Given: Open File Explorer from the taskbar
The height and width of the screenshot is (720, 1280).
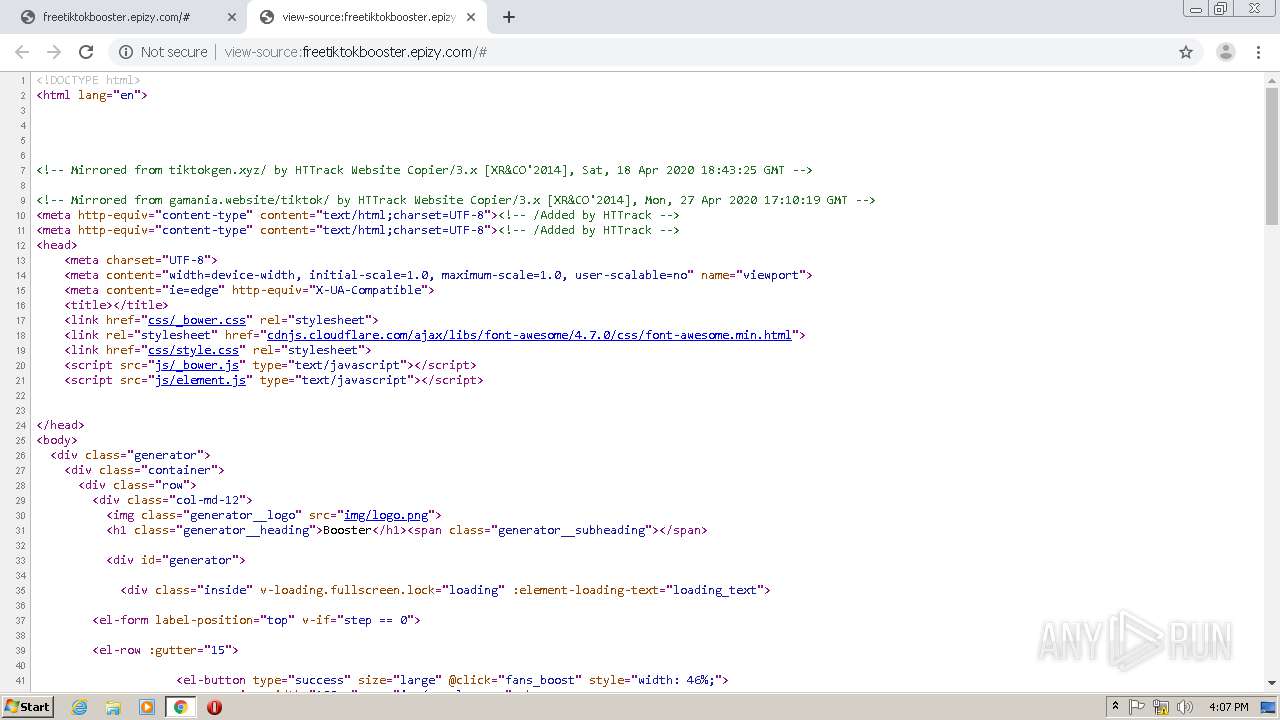Looking at the screenshot, I should point(113,707).
